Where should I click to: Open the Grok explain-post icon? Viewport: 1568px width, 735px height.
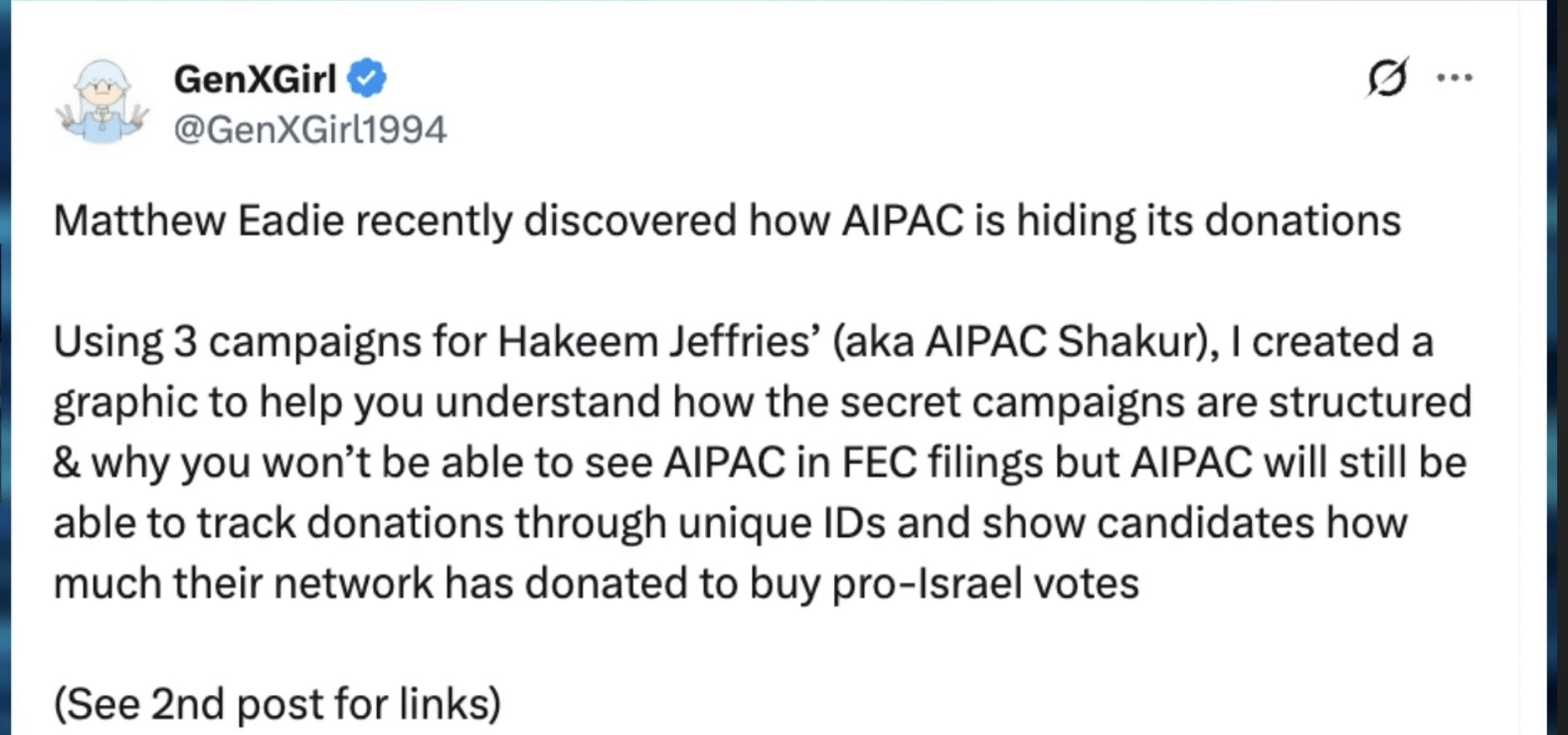click(x=1387, y=78)
